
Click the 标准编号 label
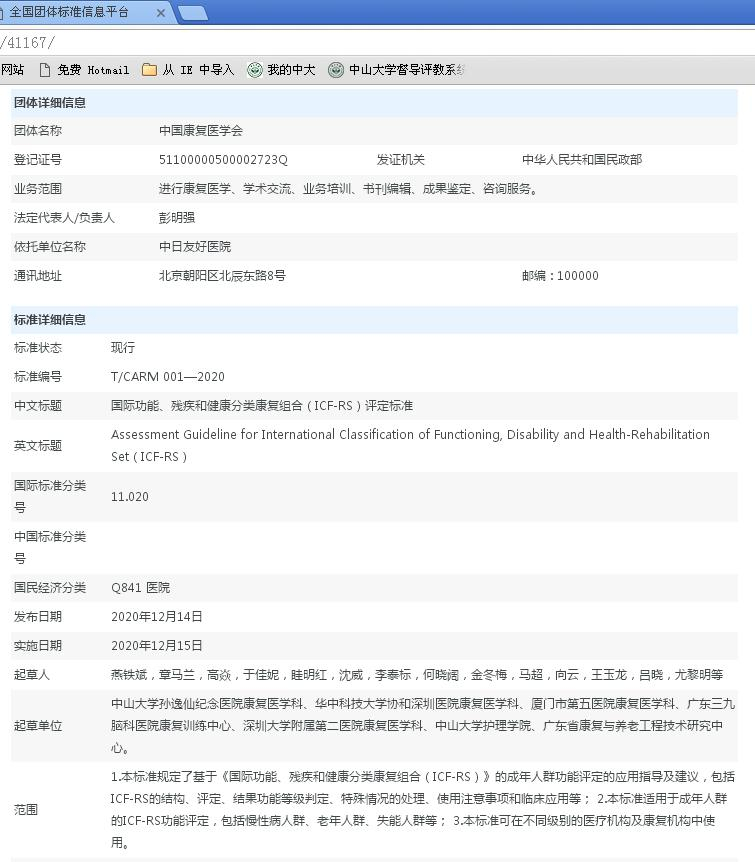click(x=37, y=377)
